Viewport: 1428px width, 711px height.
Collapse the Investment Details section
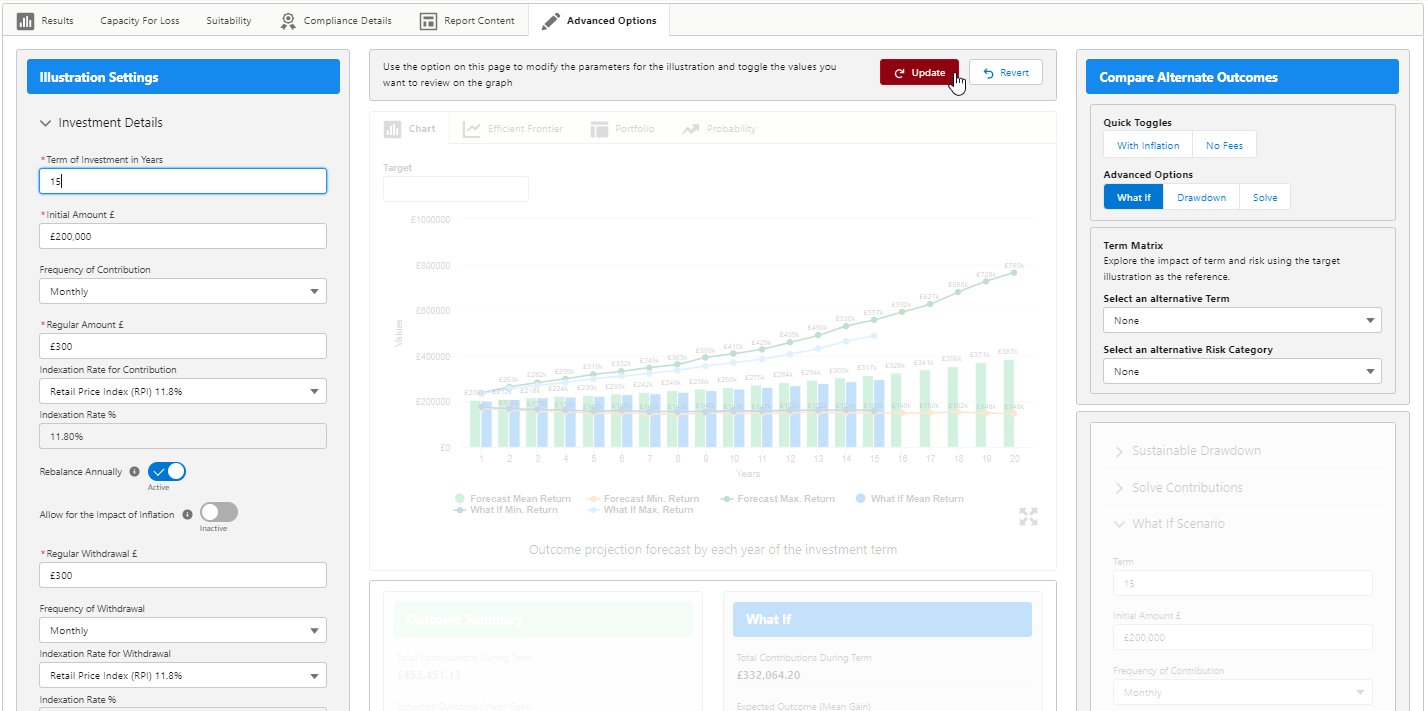point(45,123)
